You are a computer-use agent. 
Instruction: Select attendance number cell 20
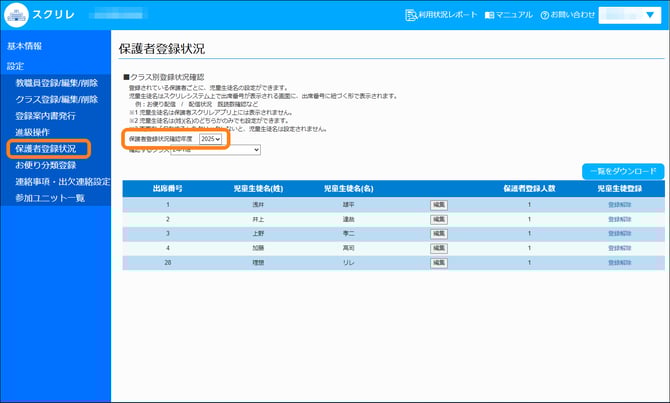(168, 263)
